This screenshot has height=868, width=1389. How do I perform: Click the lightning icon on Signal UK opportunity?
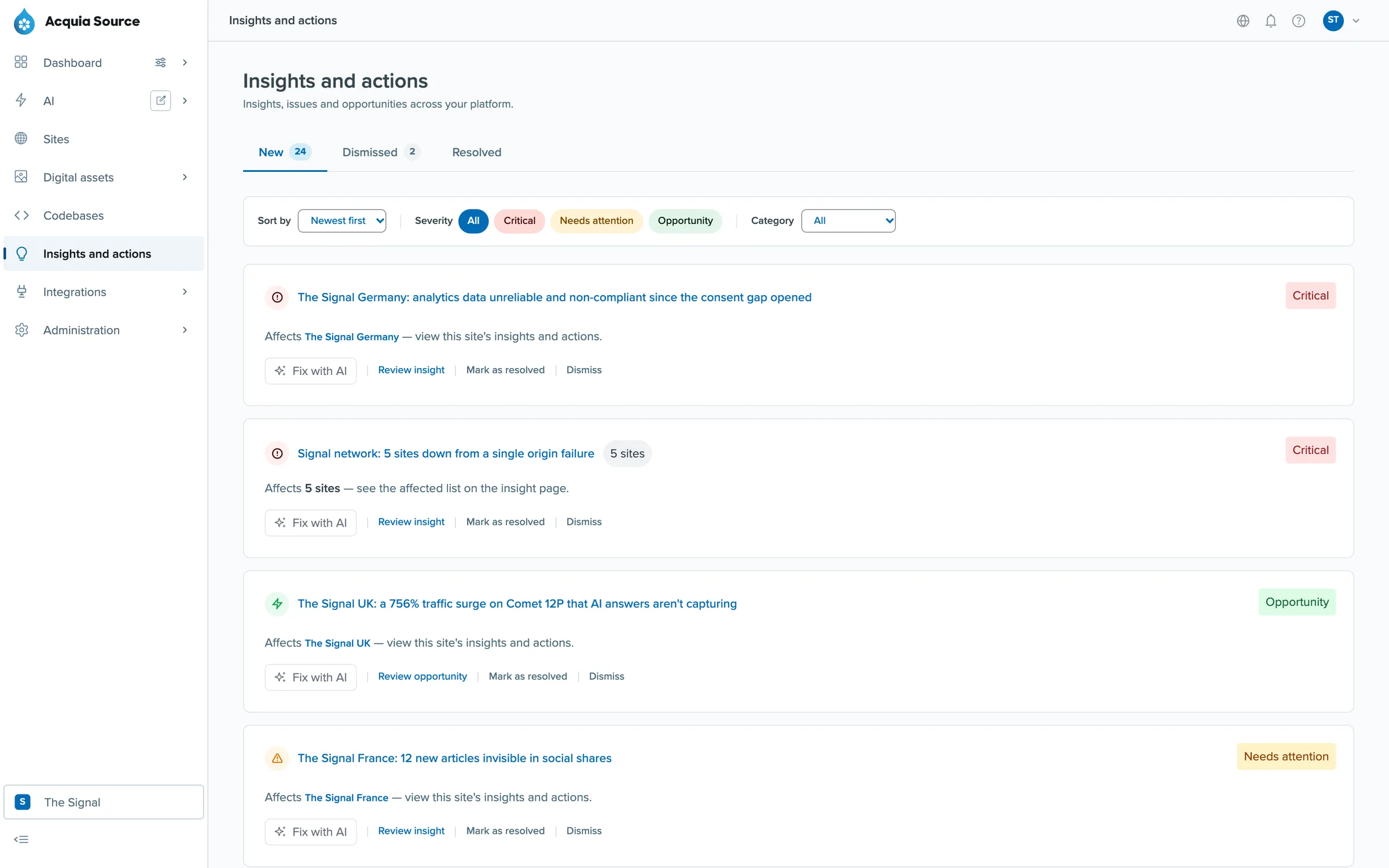277,604
